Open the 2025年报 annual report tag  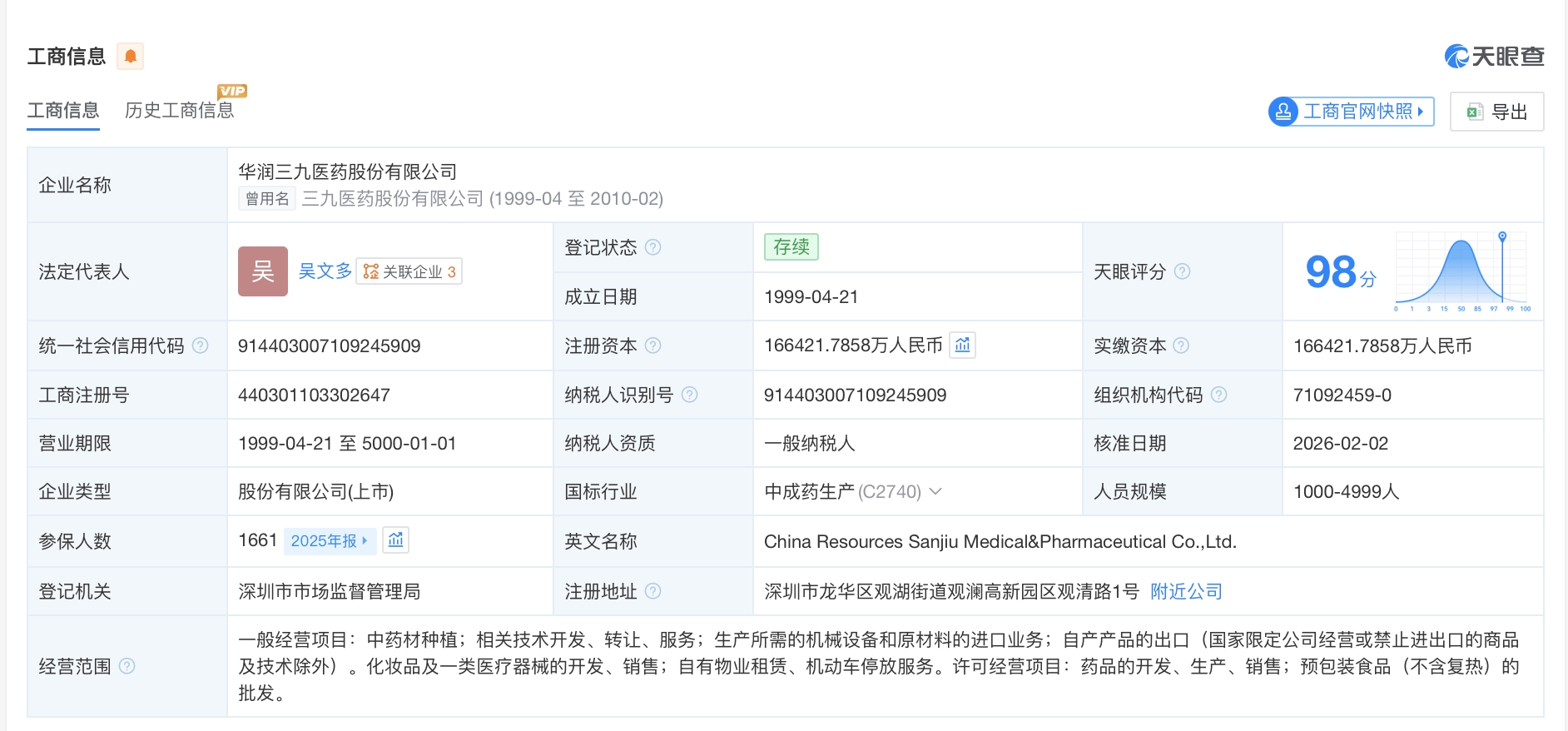click(330, 541)
